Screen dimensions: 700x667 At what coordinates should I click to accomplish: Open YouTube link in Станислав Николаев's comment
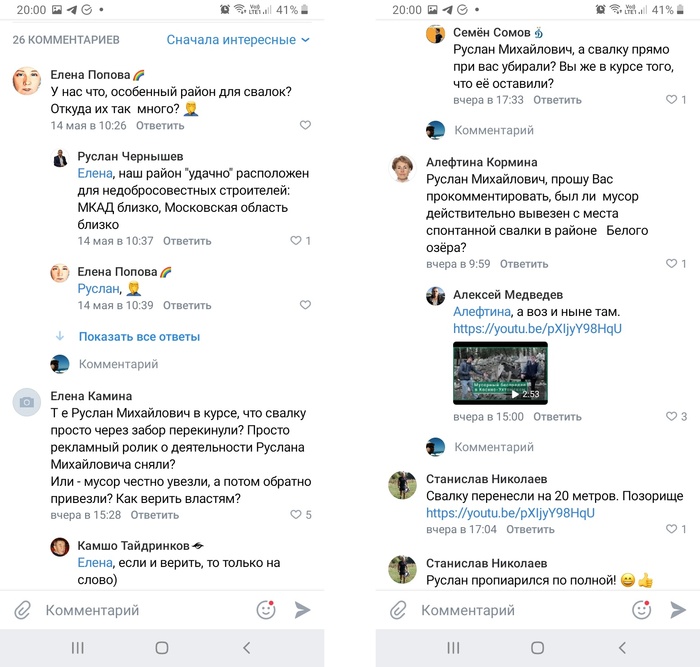tap(510, 513)
